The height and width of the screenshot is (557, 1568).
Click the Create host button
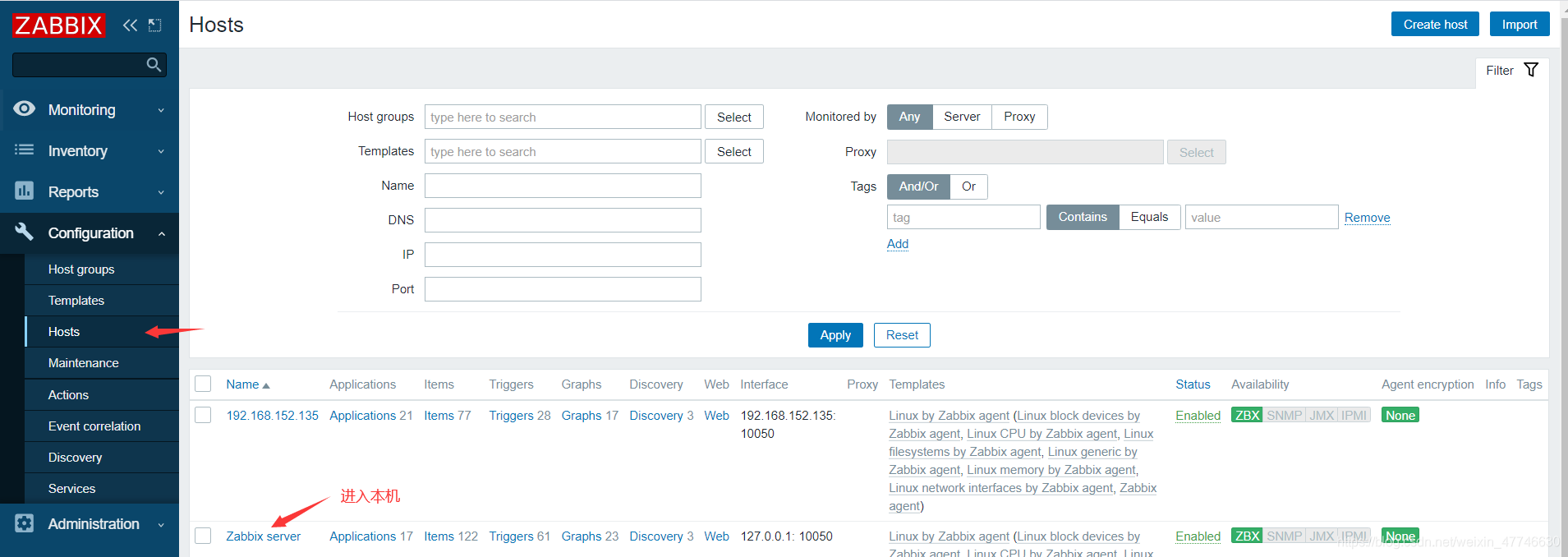[1435, 24]
